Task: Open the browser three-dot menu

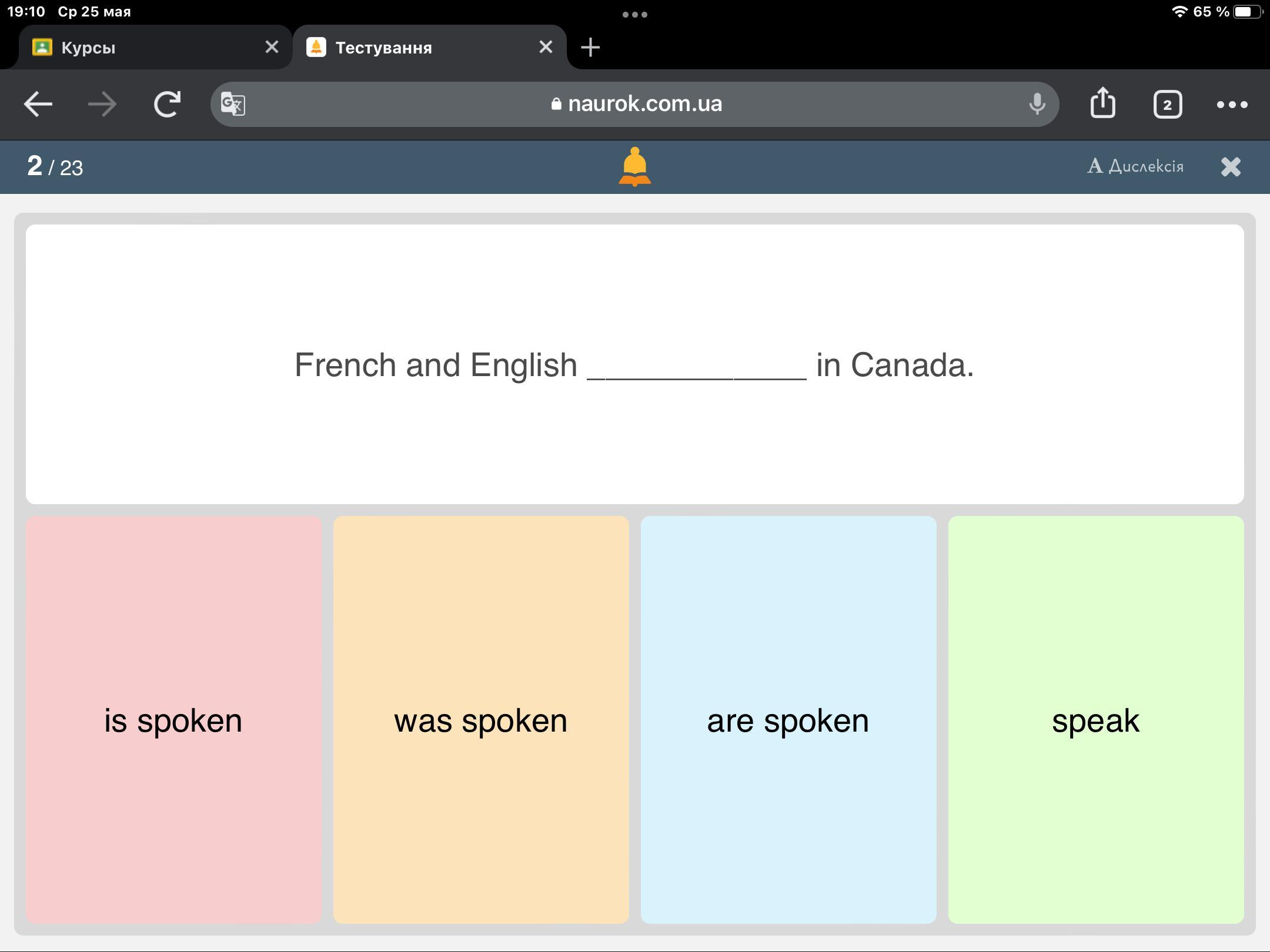Action: pyautogui.click(x=1232, y=105)
